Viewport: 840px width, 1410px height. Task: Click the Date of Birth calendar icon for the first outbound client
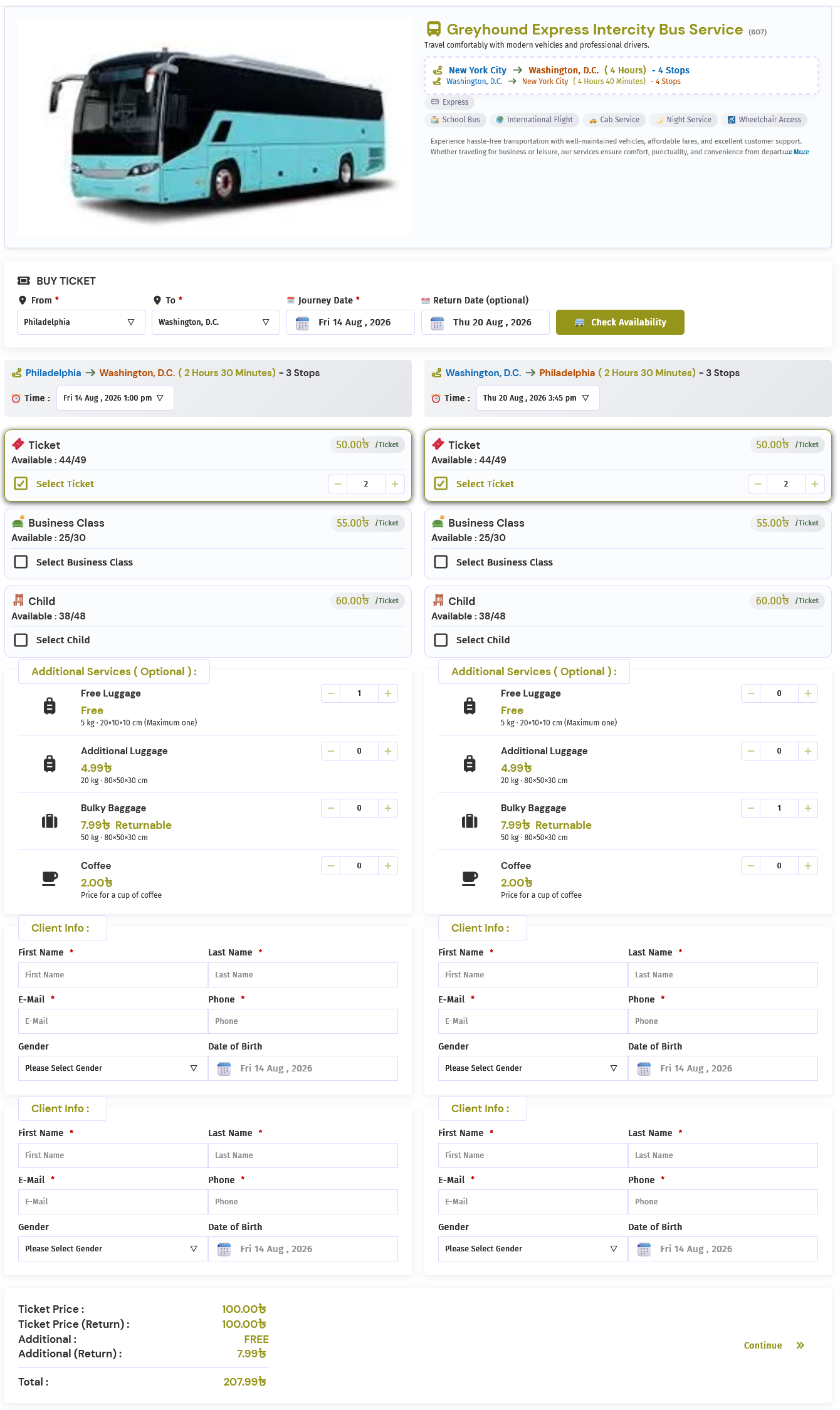click(224, 1069)
